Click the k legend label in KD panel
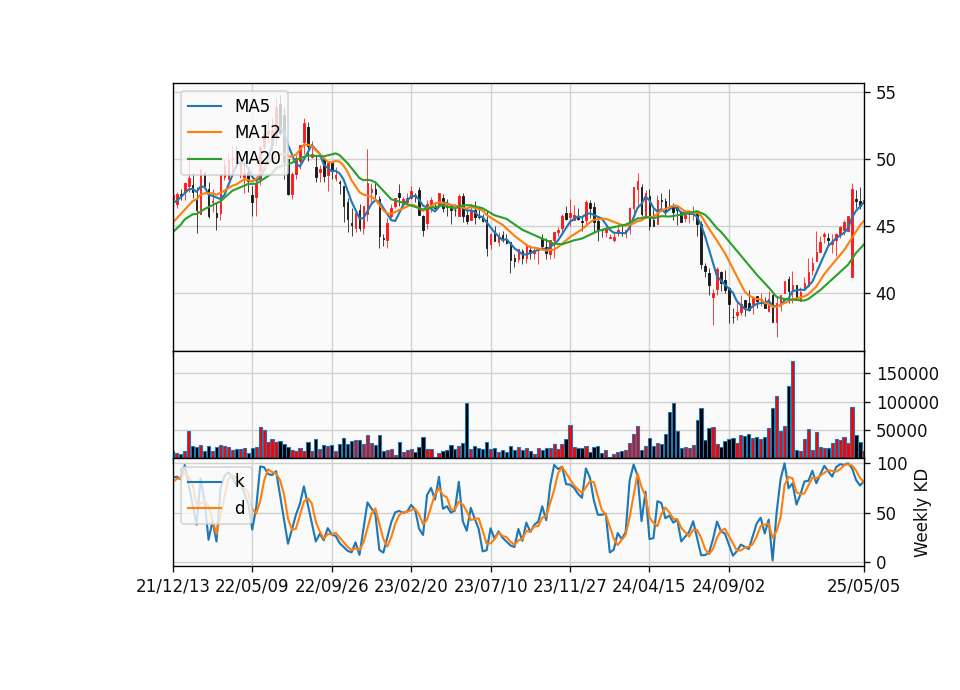 point(239,481)
